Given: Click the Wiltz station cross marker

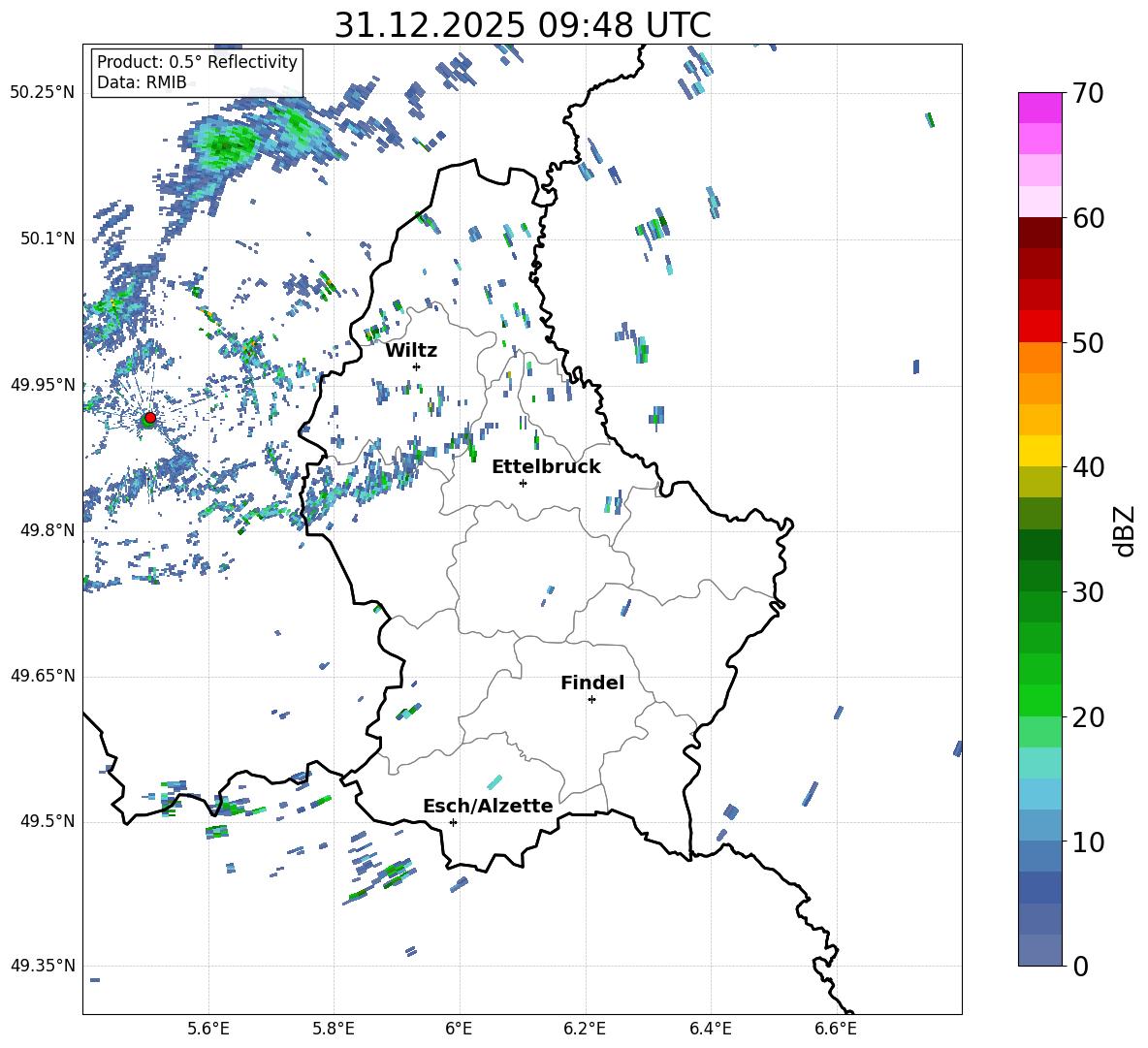Looking at the screenshot, I should pos(417,366).
